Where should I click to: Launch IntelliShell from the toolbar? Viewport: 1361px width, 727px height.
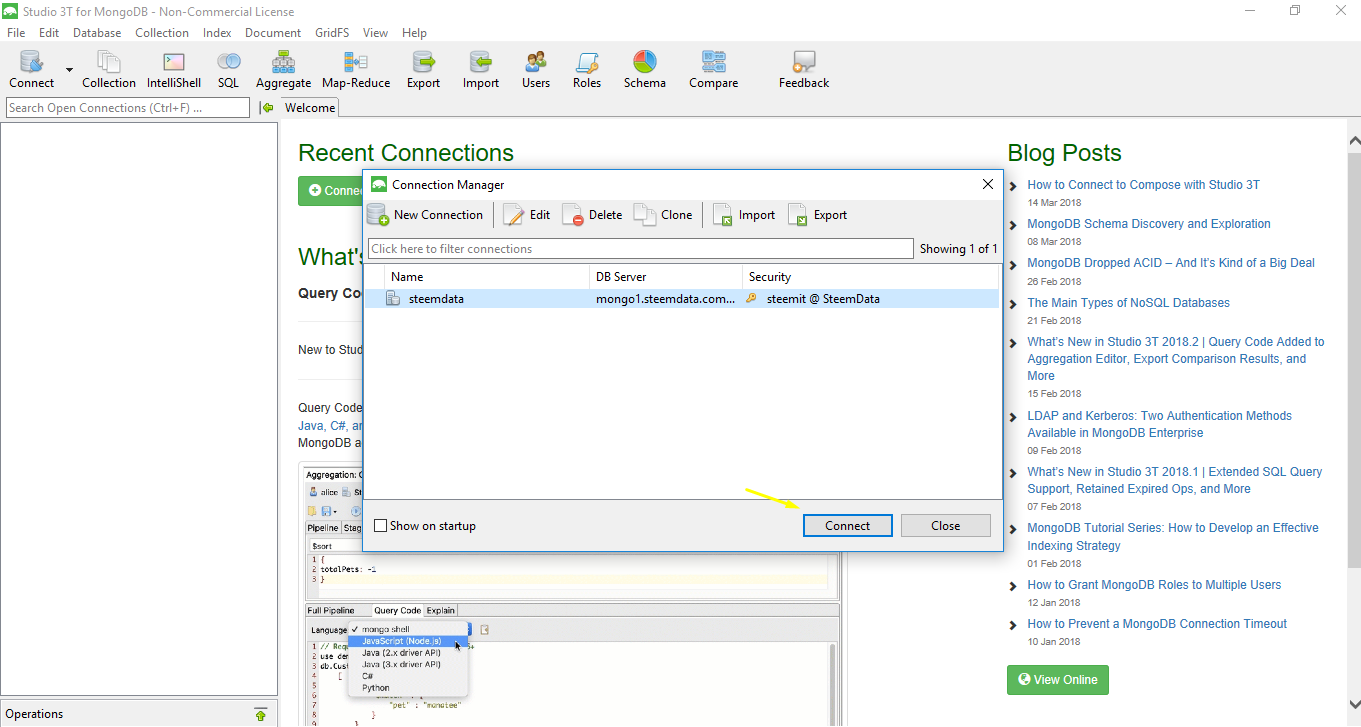click(174, 70)
